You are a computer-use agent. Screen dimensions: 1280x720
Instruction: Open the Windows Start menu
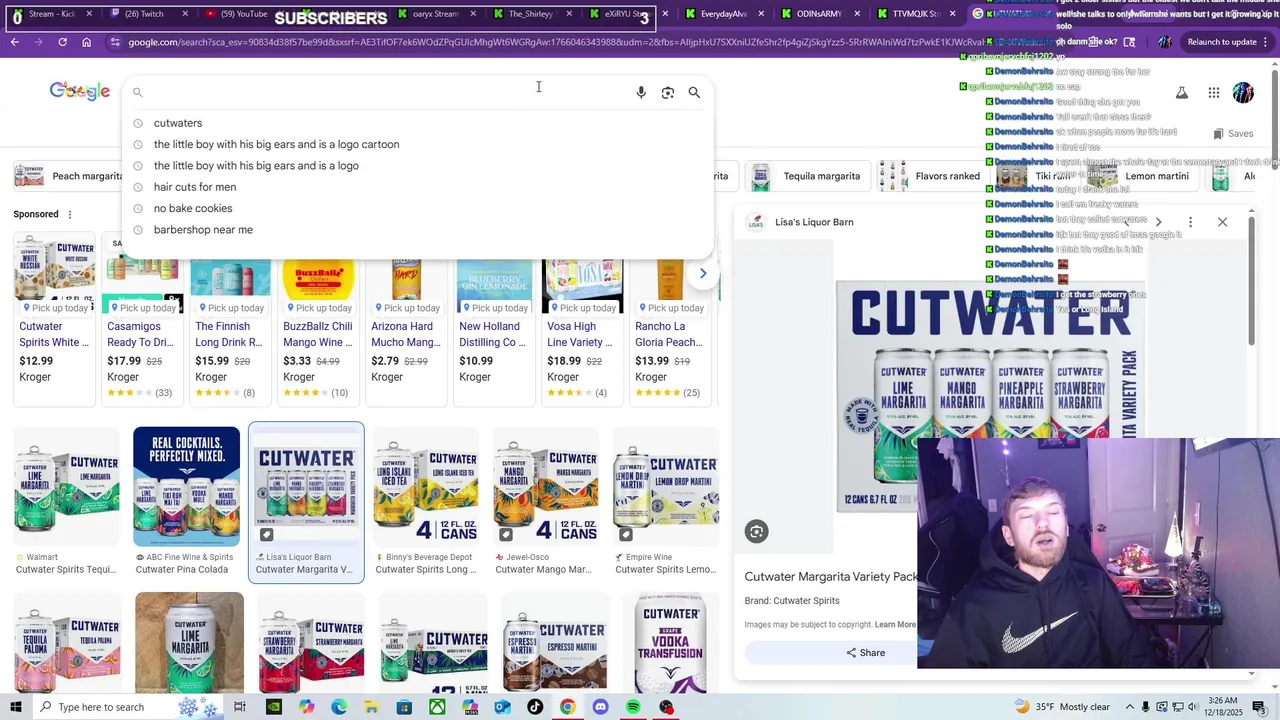click(x=15, y=707)
